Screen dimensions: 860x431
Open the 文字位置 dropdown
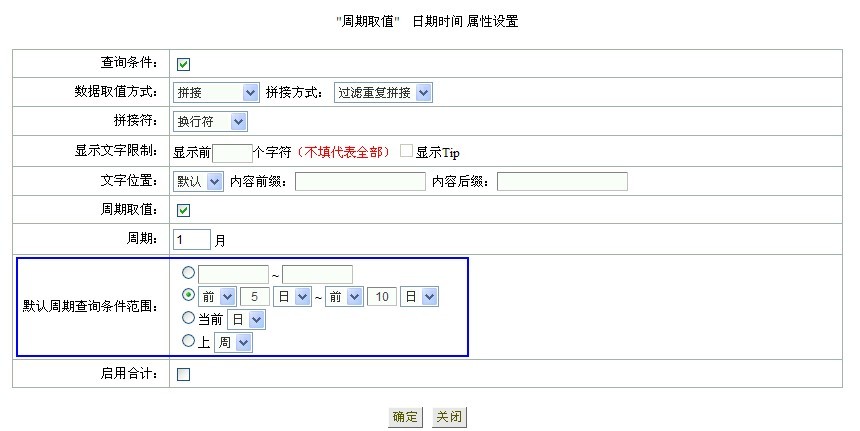click(x=198, y=182)
